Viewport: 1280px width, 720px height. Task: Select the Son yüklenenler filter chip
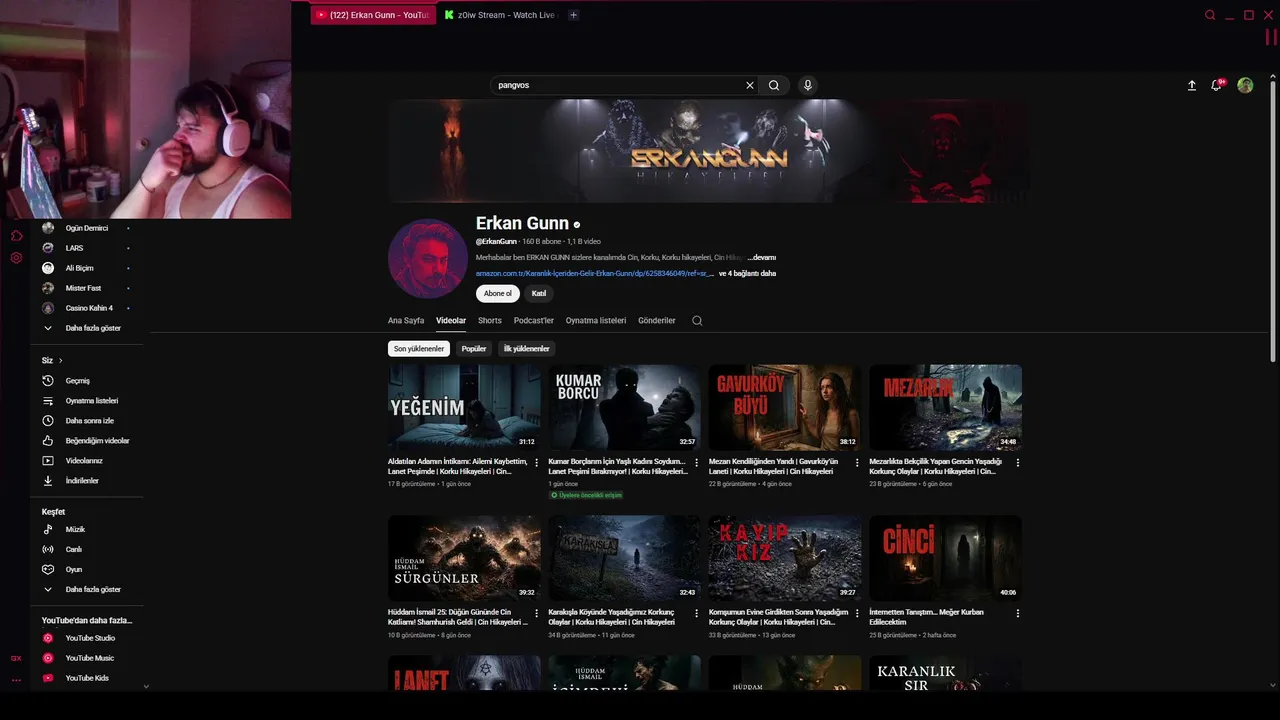pyautogui.click(x=419, y=349)
